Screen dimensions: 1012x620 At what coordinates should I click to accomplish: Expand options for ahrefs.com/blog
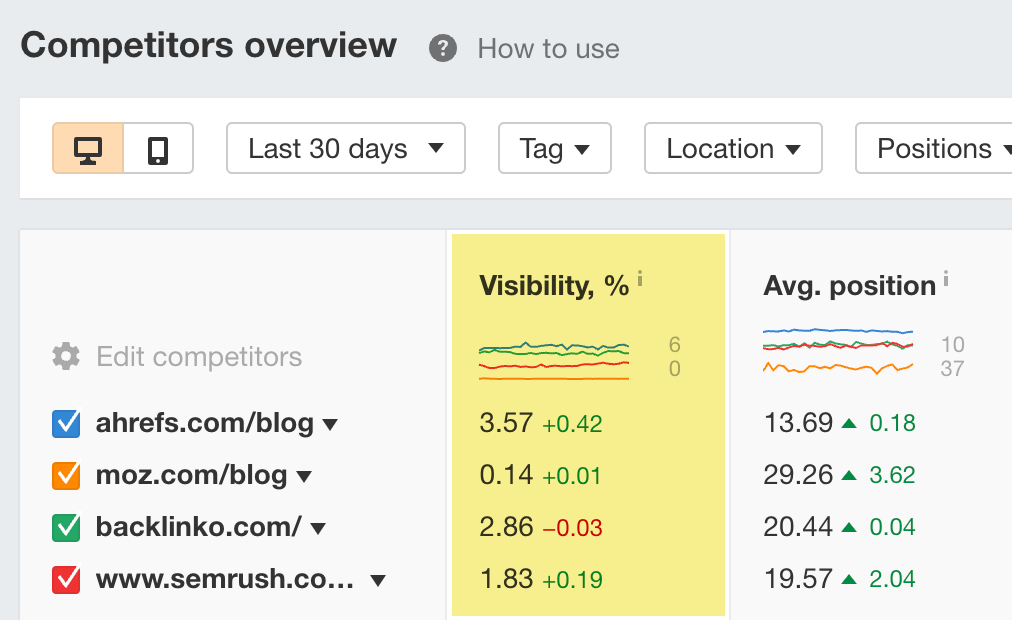click(328, 424)
